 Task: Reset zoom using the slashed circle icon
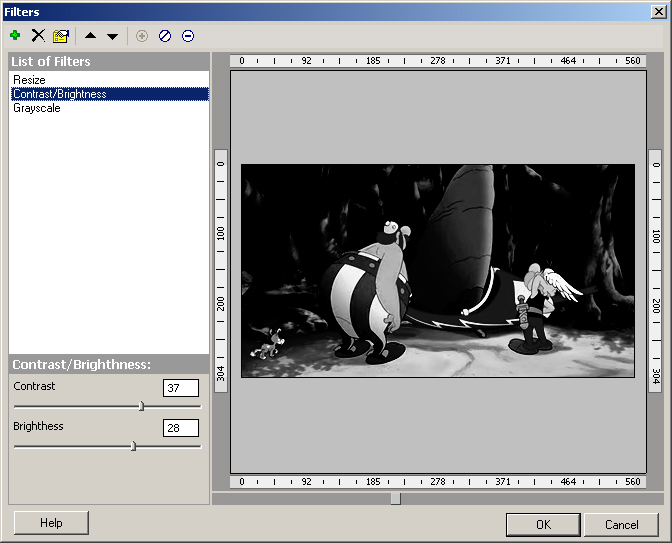coord(165,36)
